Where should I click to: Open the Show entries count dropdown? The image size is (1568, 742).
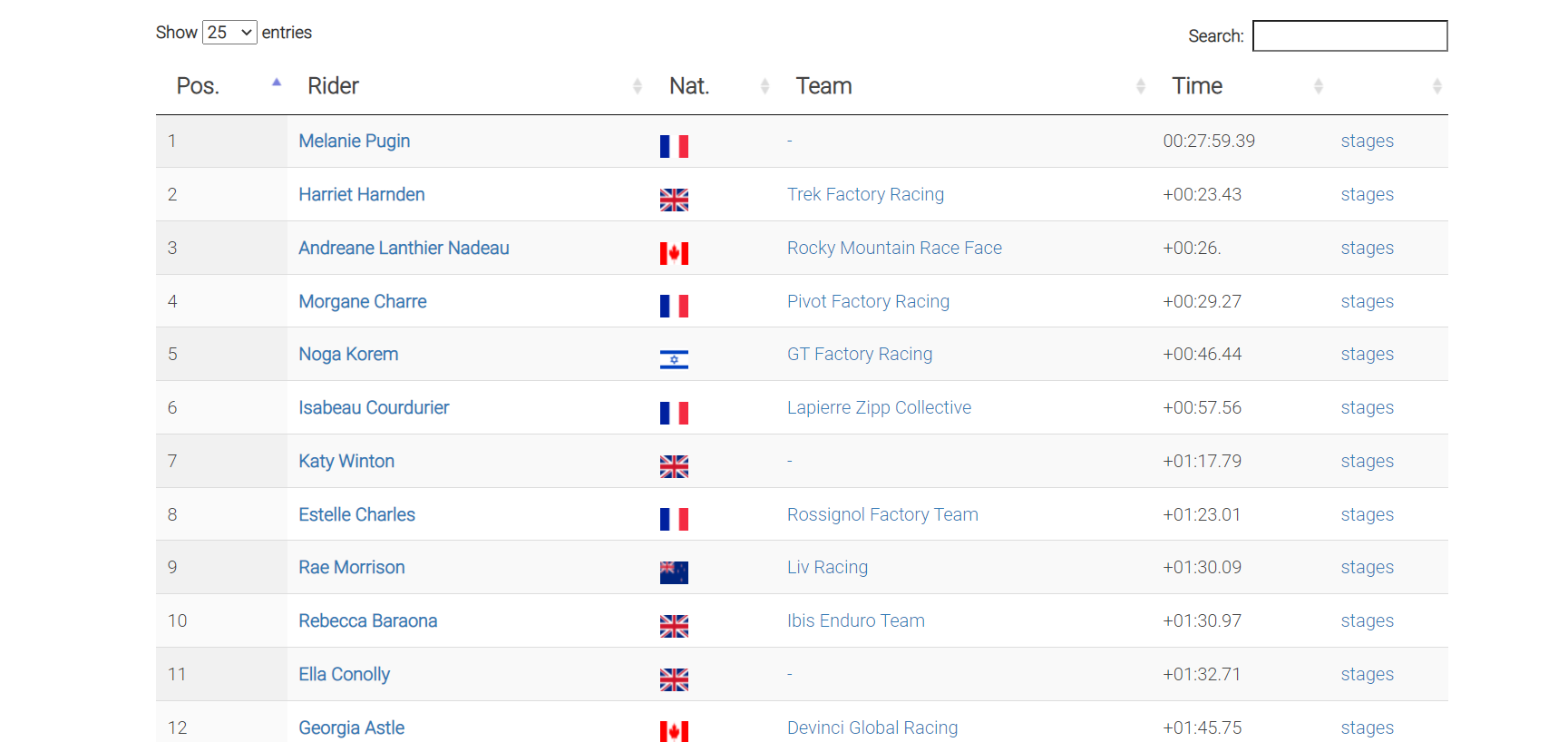229,33
